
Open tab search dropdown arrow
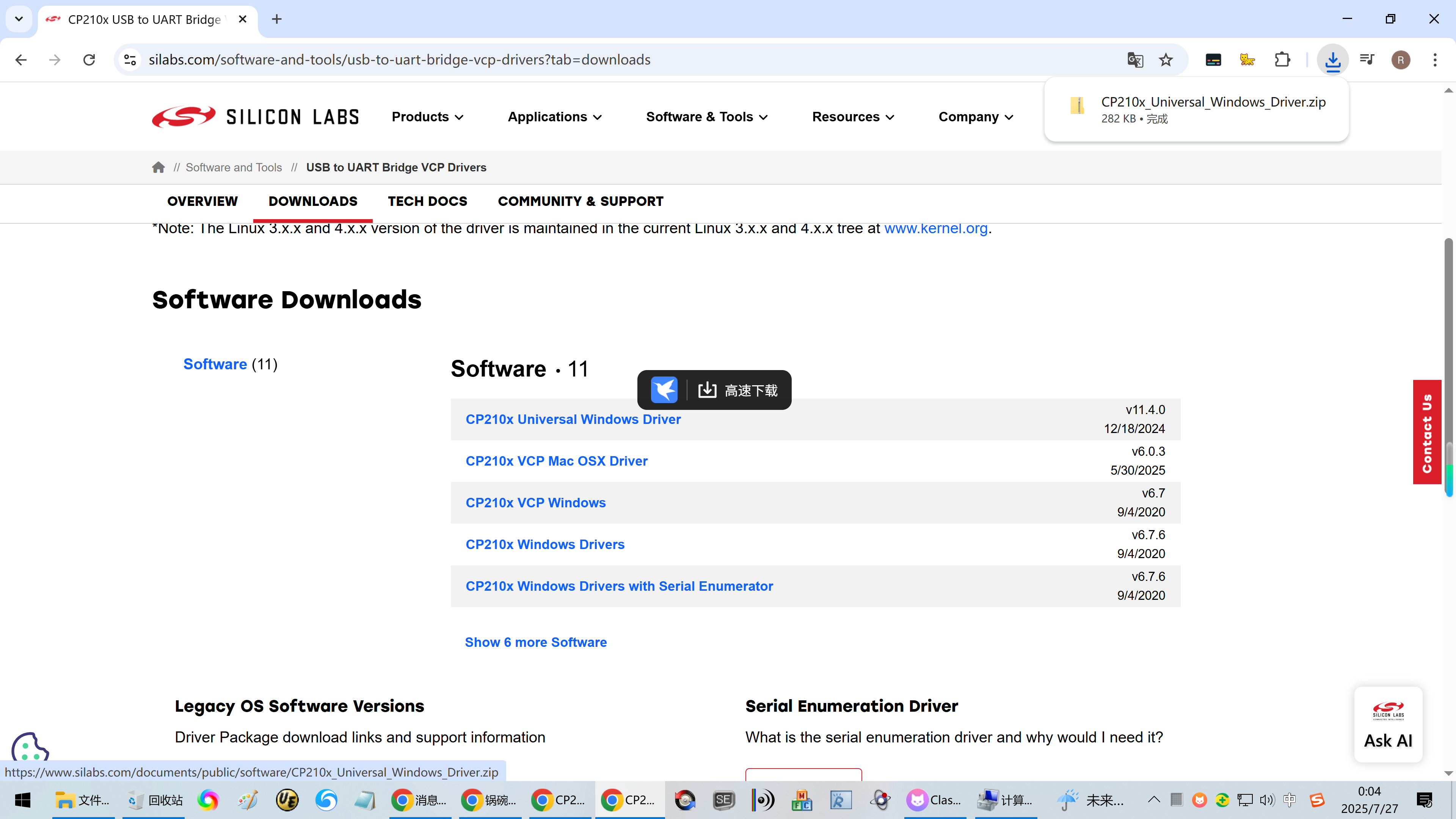point(19,19)
